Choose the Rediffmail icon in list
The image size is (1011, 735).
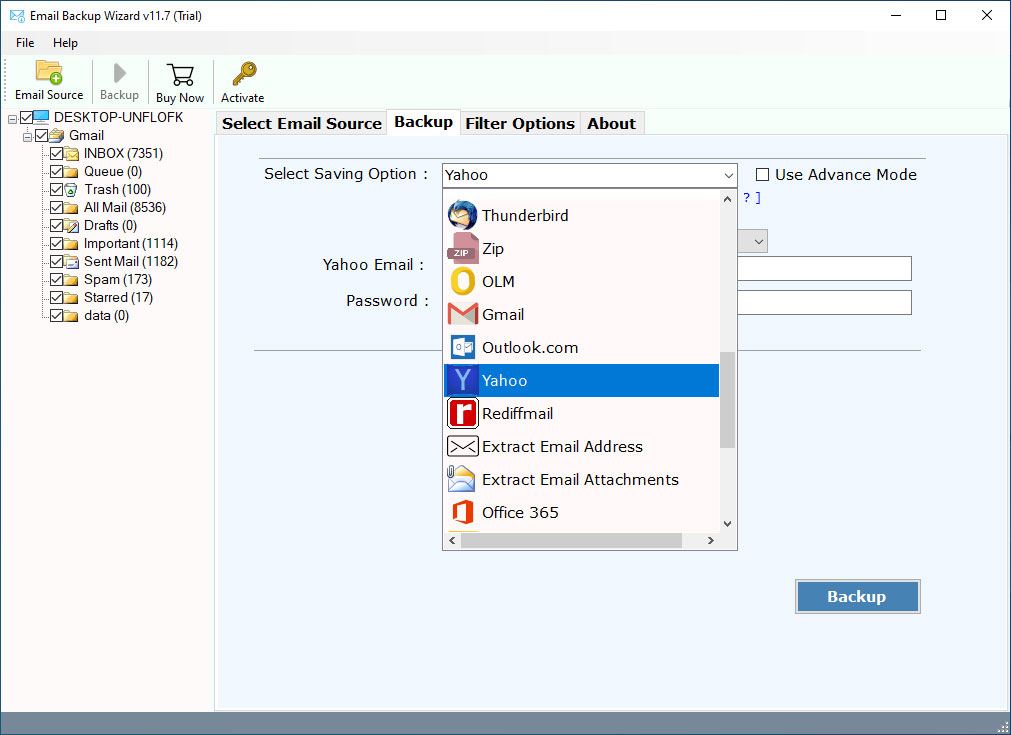462,413
